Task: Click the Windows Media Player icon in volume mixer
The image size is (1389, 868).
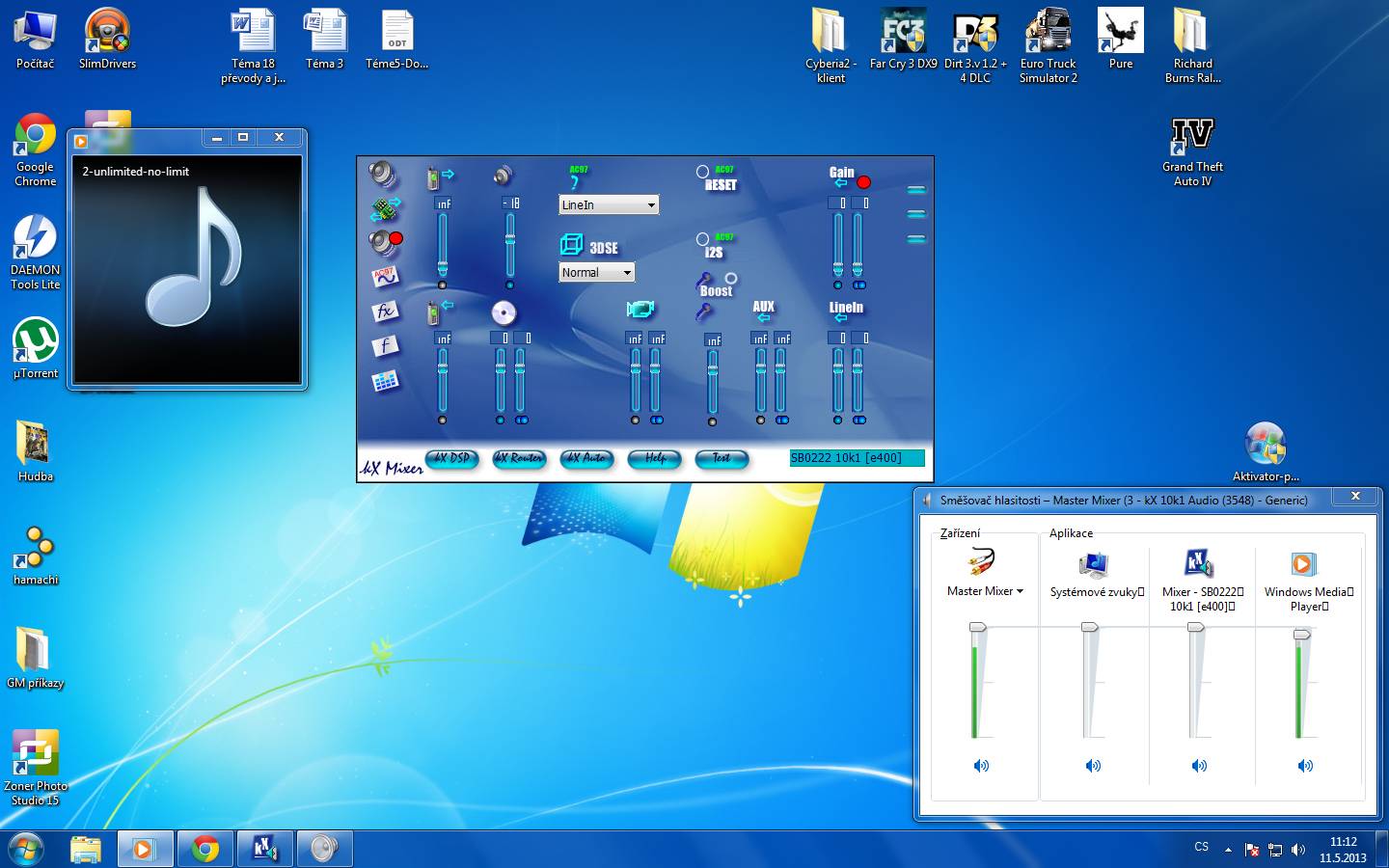Action: coord(1303,563)
